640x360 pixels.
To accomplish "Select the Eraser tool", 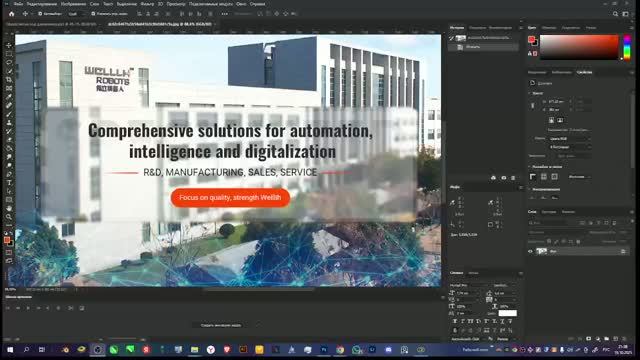I will click(x=9, y=140).
